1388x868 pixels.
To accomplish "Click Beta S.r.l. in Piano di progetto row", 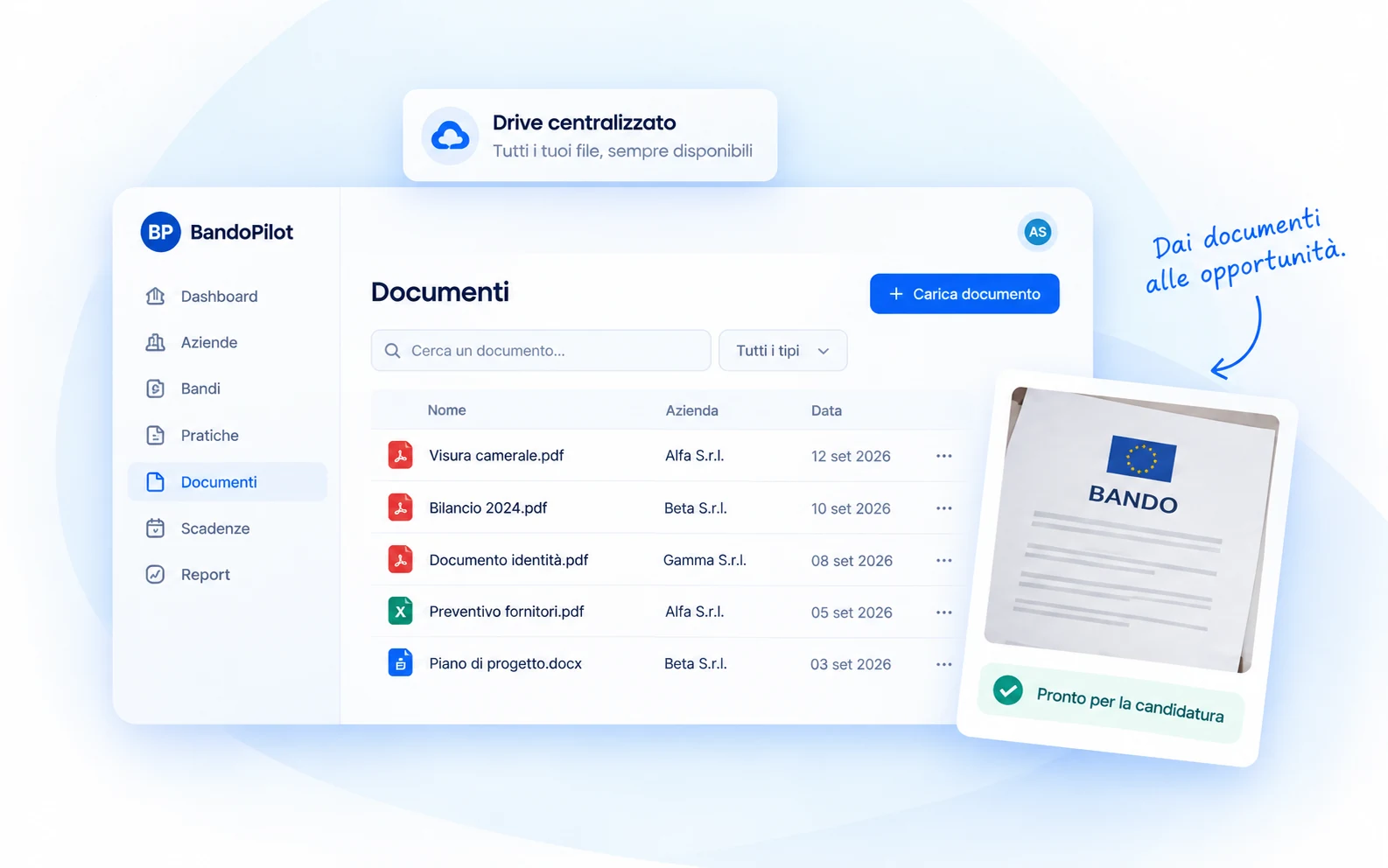I will pos(696,663).
